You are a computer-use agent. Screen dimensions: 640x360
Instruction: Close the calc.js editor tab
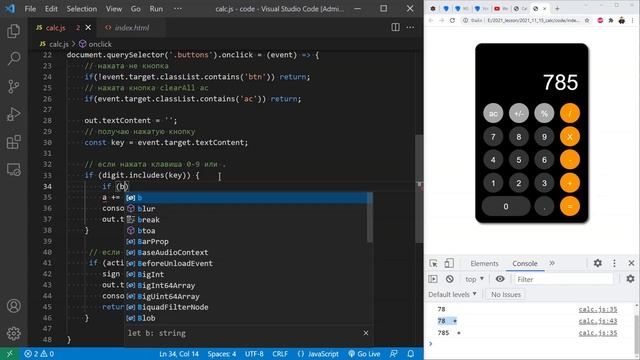(x=88, y=28)
